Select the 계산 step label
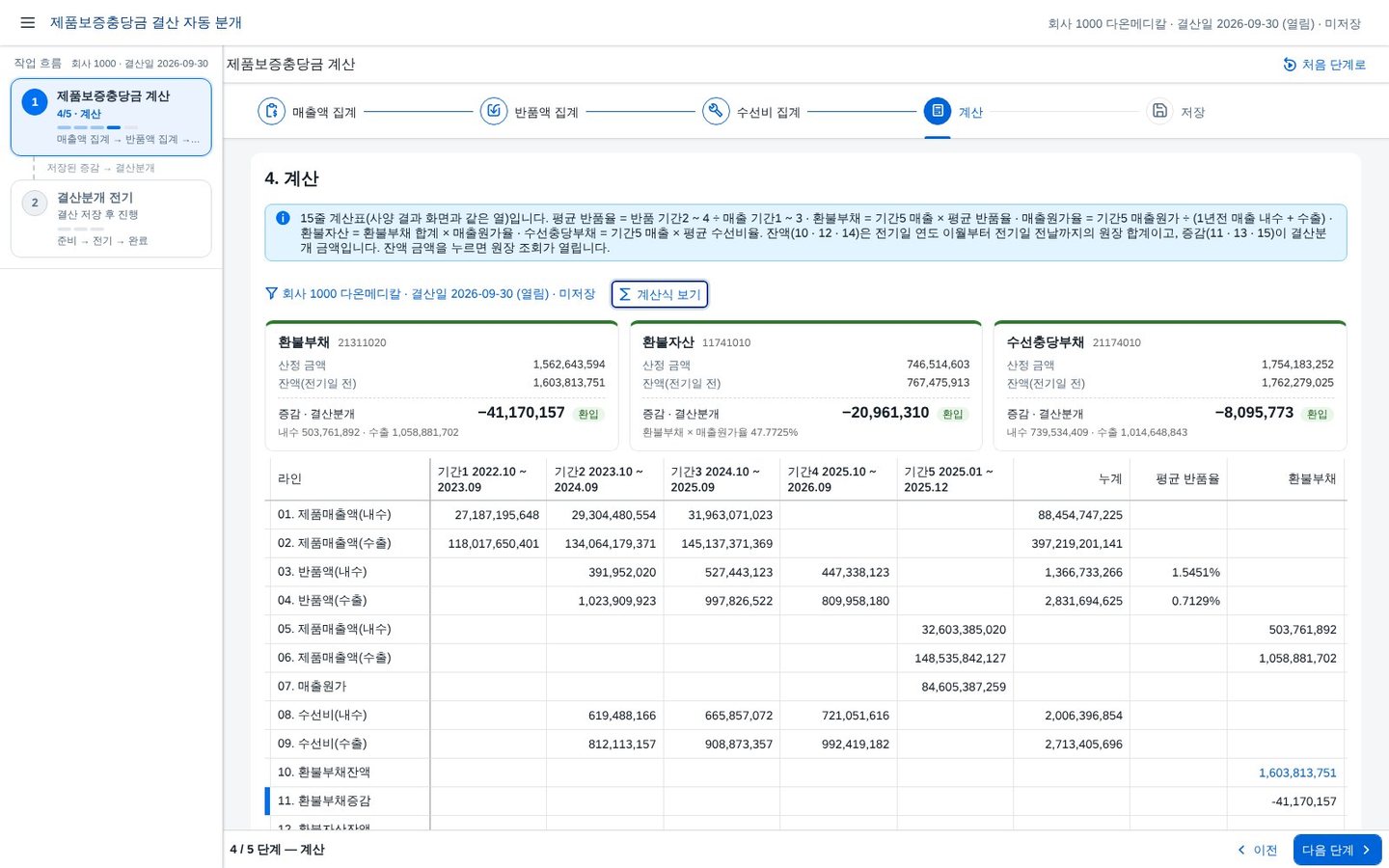 [970, 112]
